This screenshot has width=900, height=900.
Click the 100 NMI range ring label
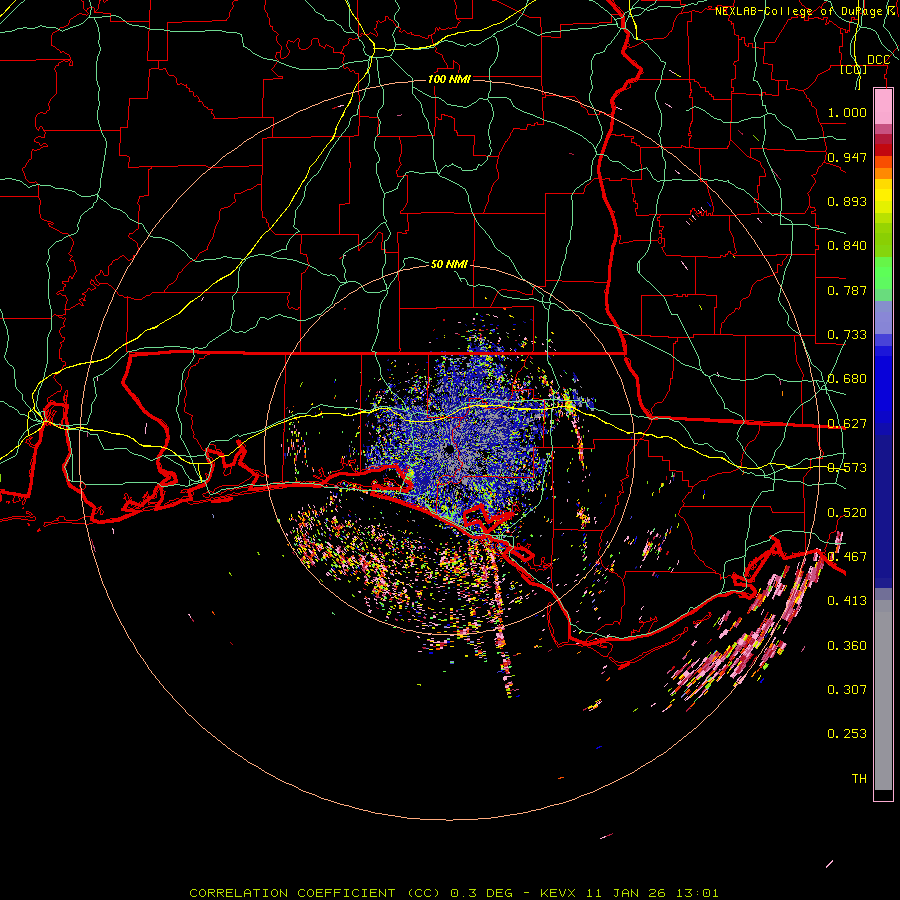[449, 79]
